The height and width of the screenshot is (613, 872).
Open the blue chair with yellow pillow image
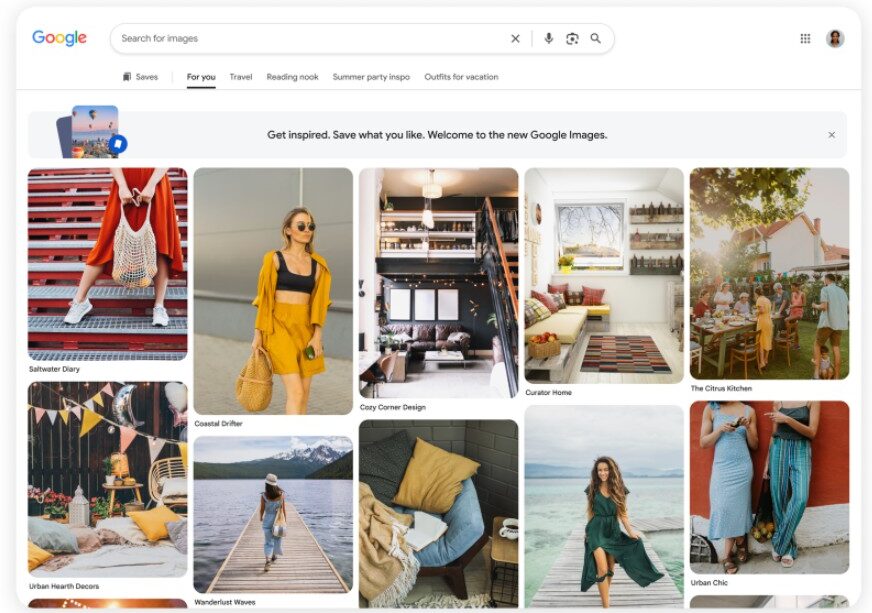[x=438, y=513]
